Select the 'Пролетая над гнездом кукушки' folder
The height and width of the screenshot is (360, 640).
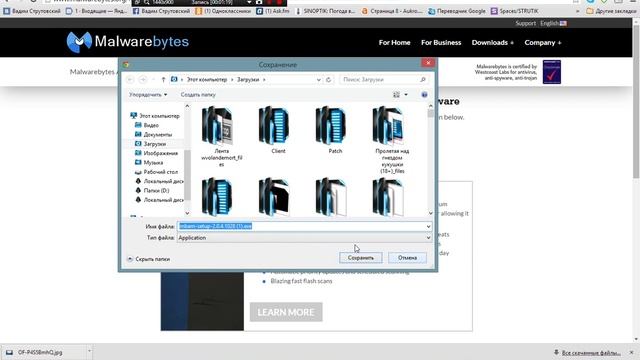point(392,140)
